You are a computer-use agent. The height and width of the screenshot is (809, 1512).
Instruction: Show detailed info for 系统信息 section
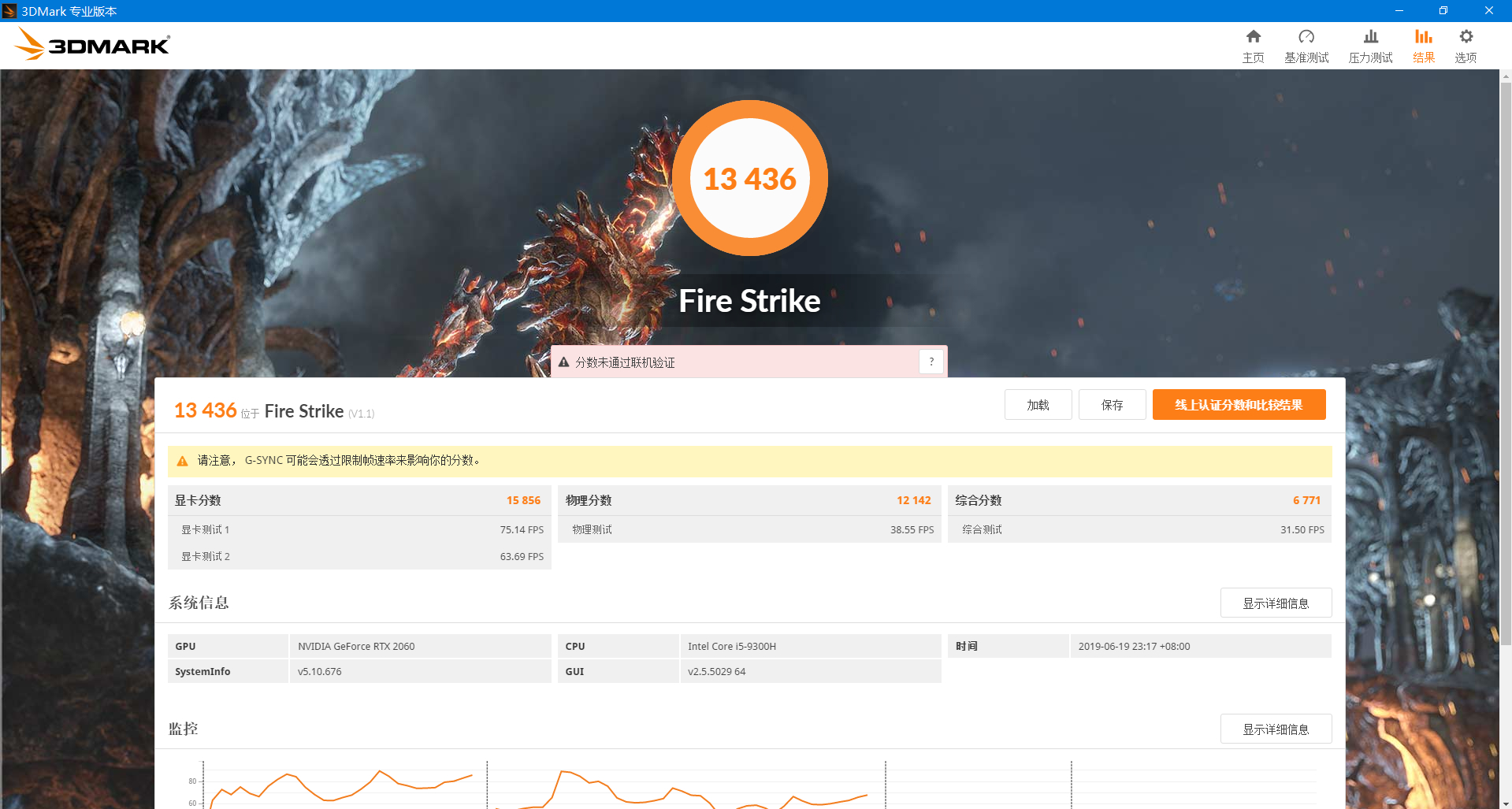1276,603
